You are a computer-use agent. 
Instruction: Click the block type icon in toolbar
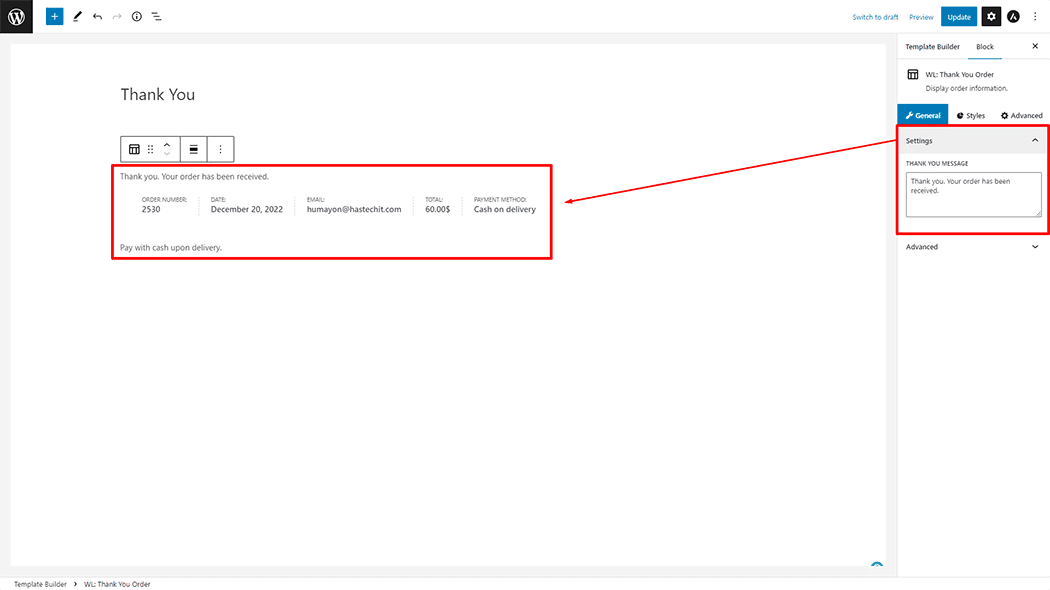pyautogui.click(x=134, y=149)
